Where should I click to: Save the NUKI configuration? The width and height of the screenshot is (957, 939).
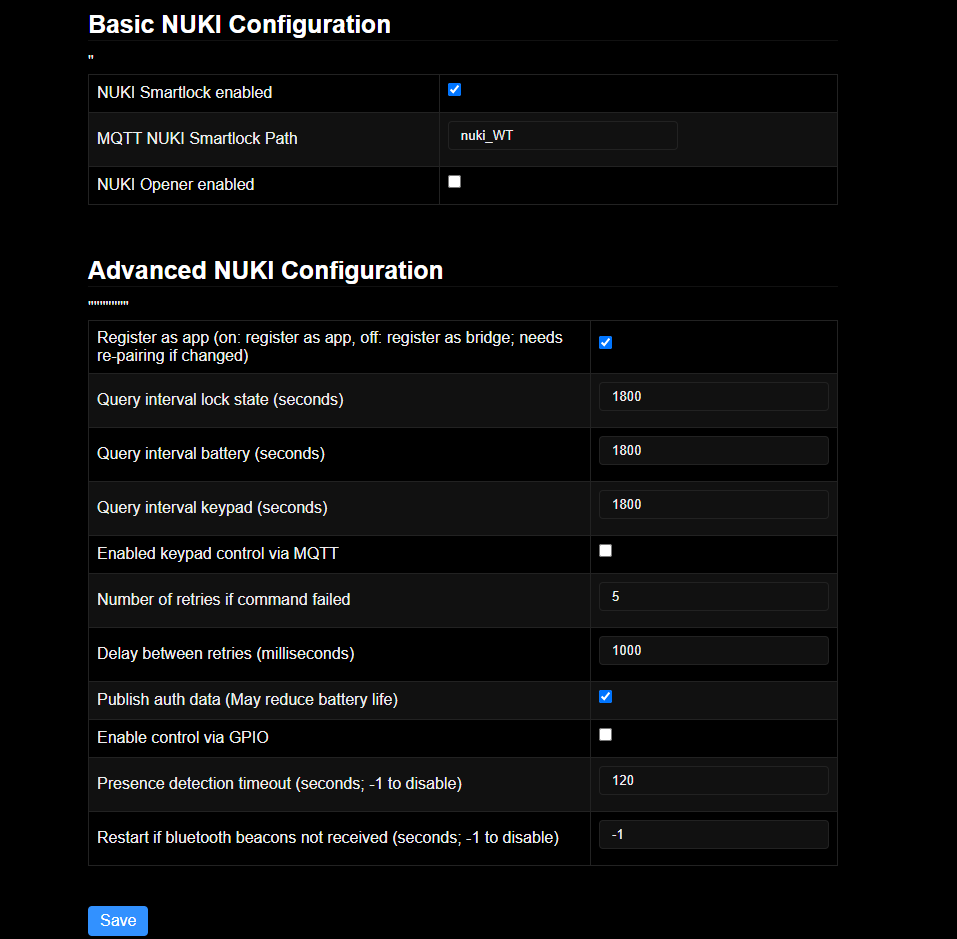(118, 921)
